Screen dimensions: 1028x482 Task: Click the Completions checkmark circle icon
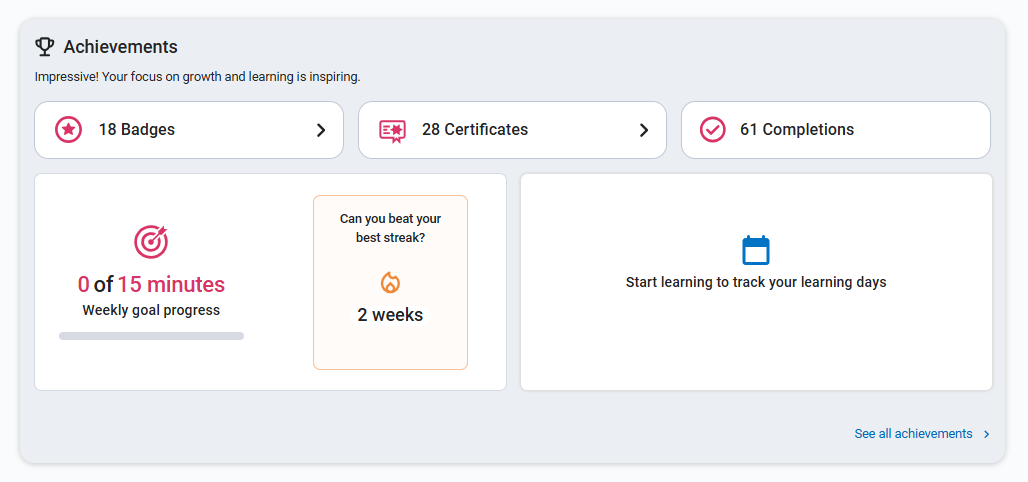click(713, 130)
